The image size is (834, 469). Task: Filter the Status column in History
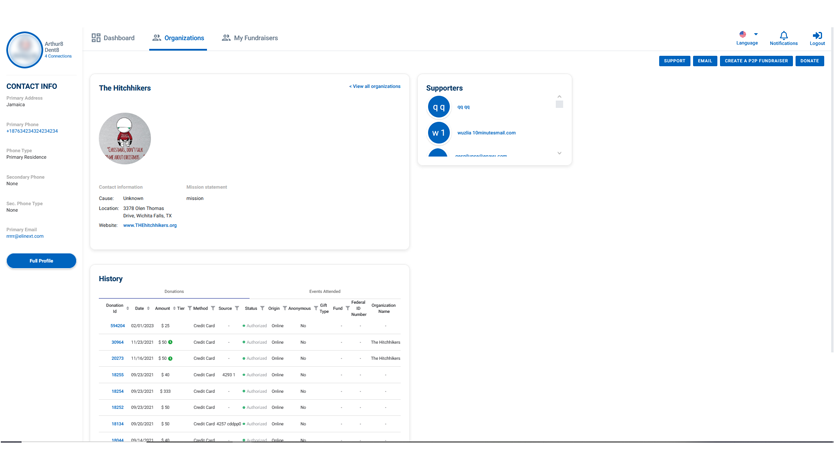[262, 309]
